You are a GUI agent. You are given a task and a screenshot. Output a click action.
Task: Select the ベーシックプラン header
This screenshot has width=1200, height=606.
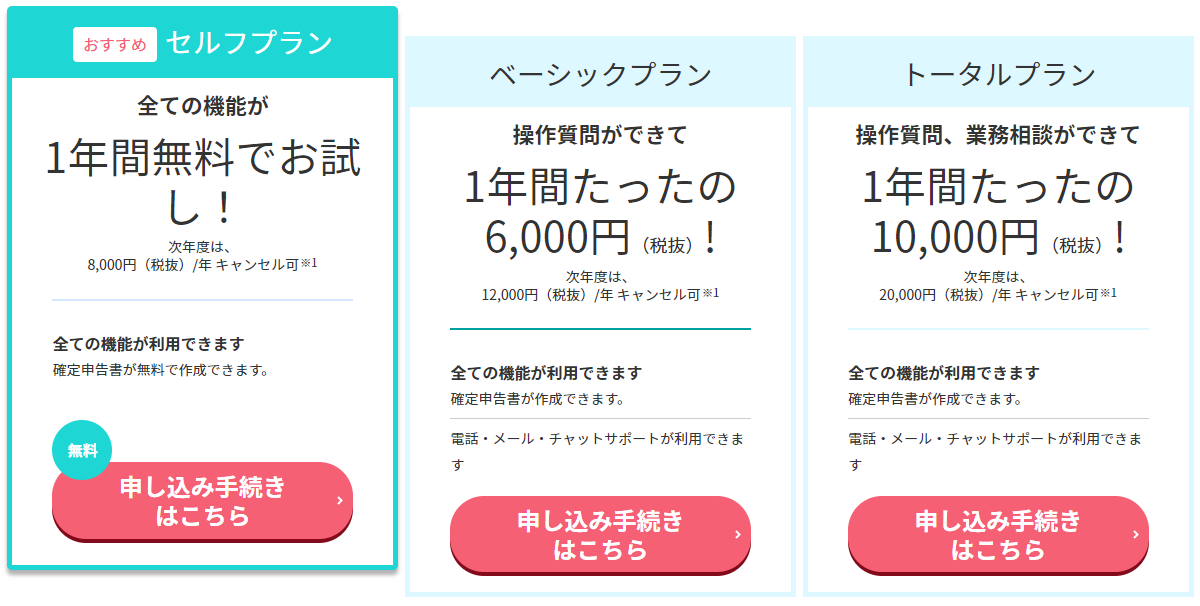600,75
